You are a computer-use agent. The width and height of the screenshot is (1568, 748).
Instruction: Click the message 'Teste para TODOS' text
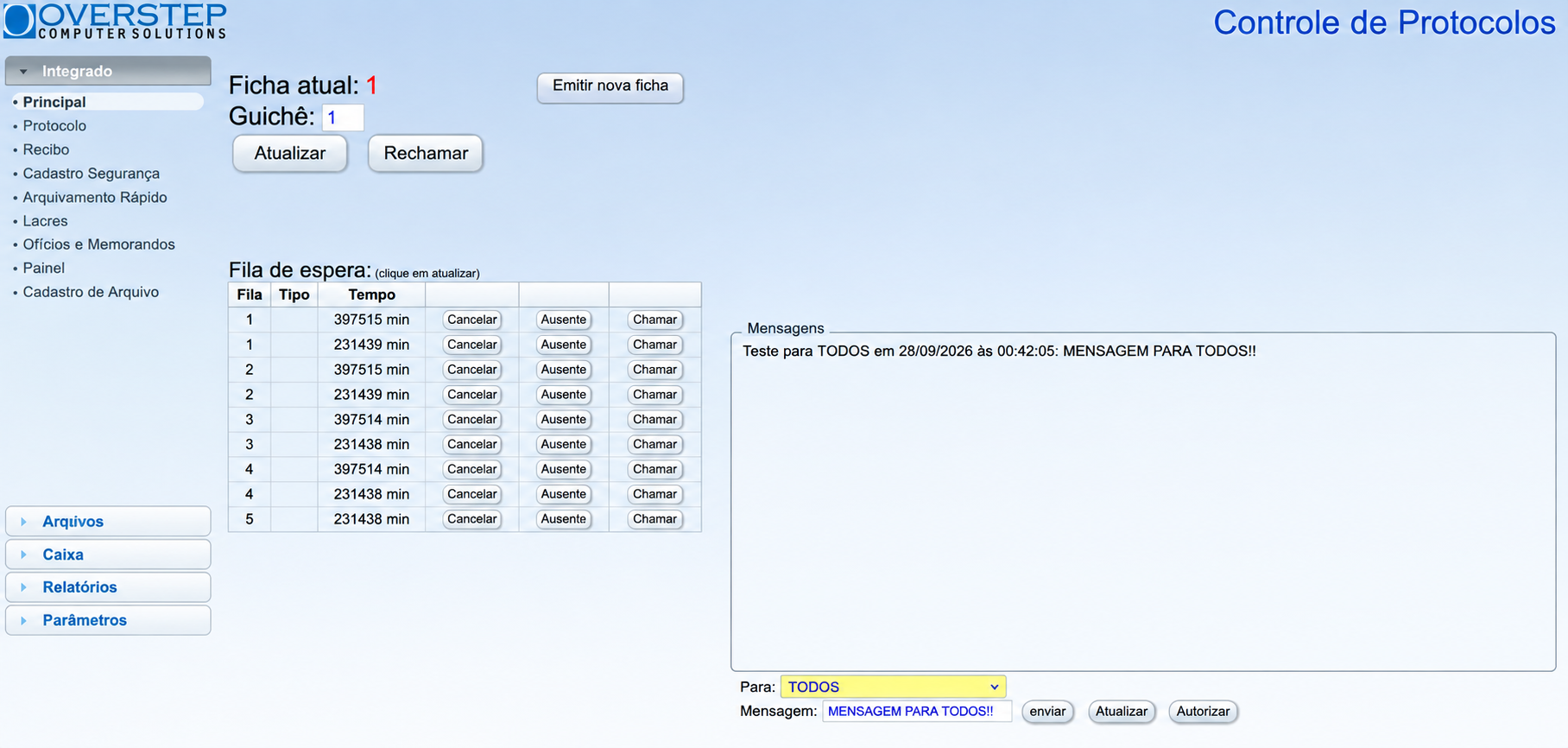(999, 352)
